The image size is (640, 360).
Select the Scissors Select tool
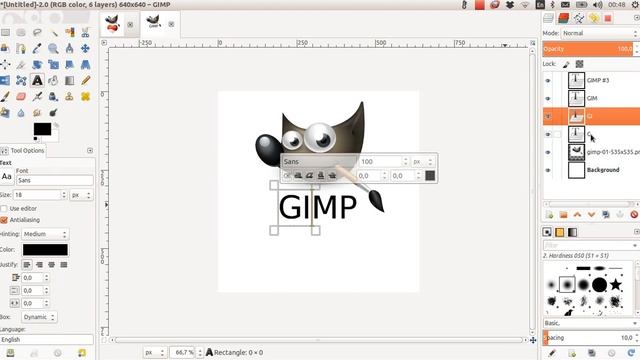tap(85, 32)
